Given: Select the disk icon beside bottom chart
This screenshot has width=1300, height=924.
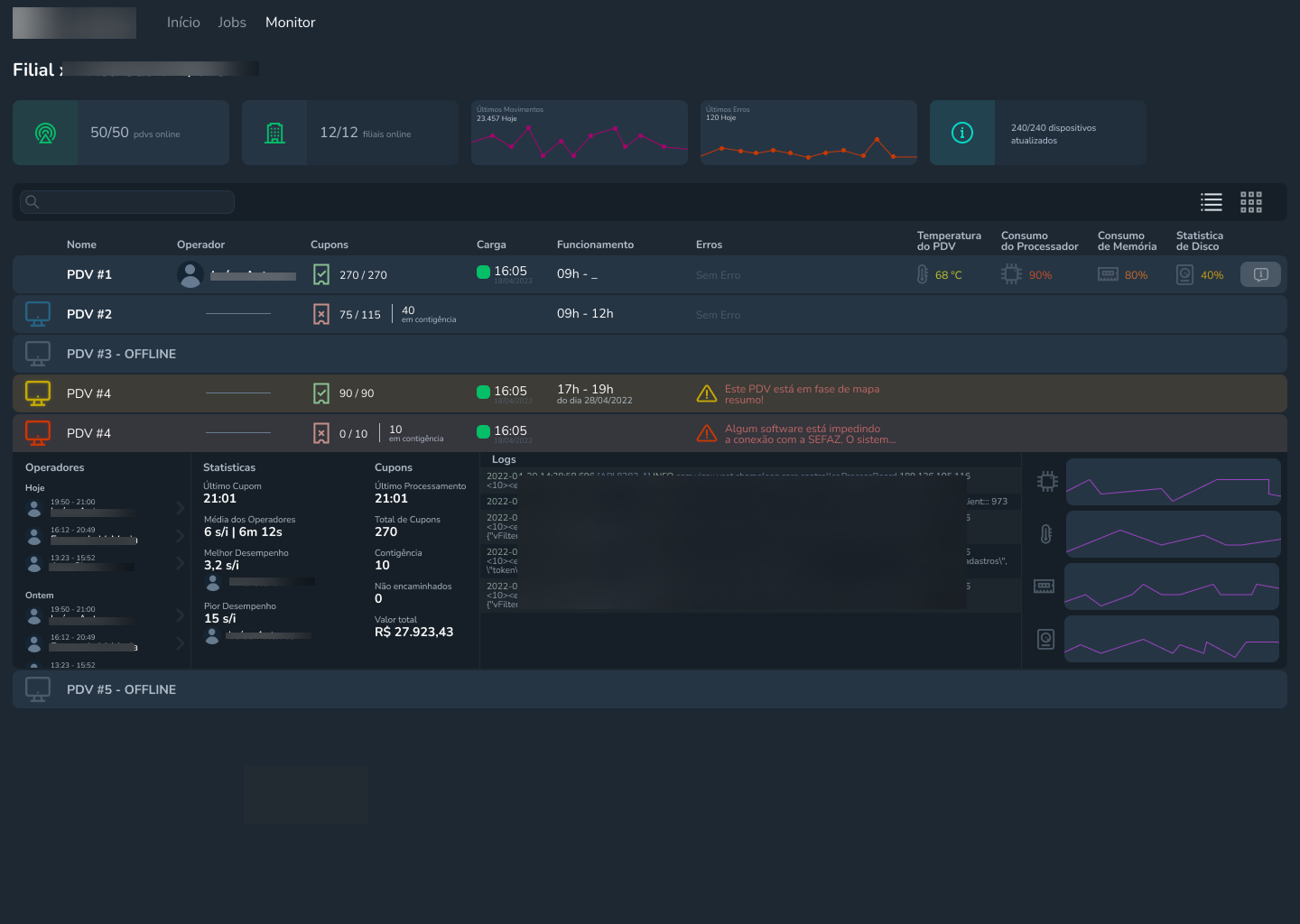Looking at the screenshot, I should pos(1045,639).
